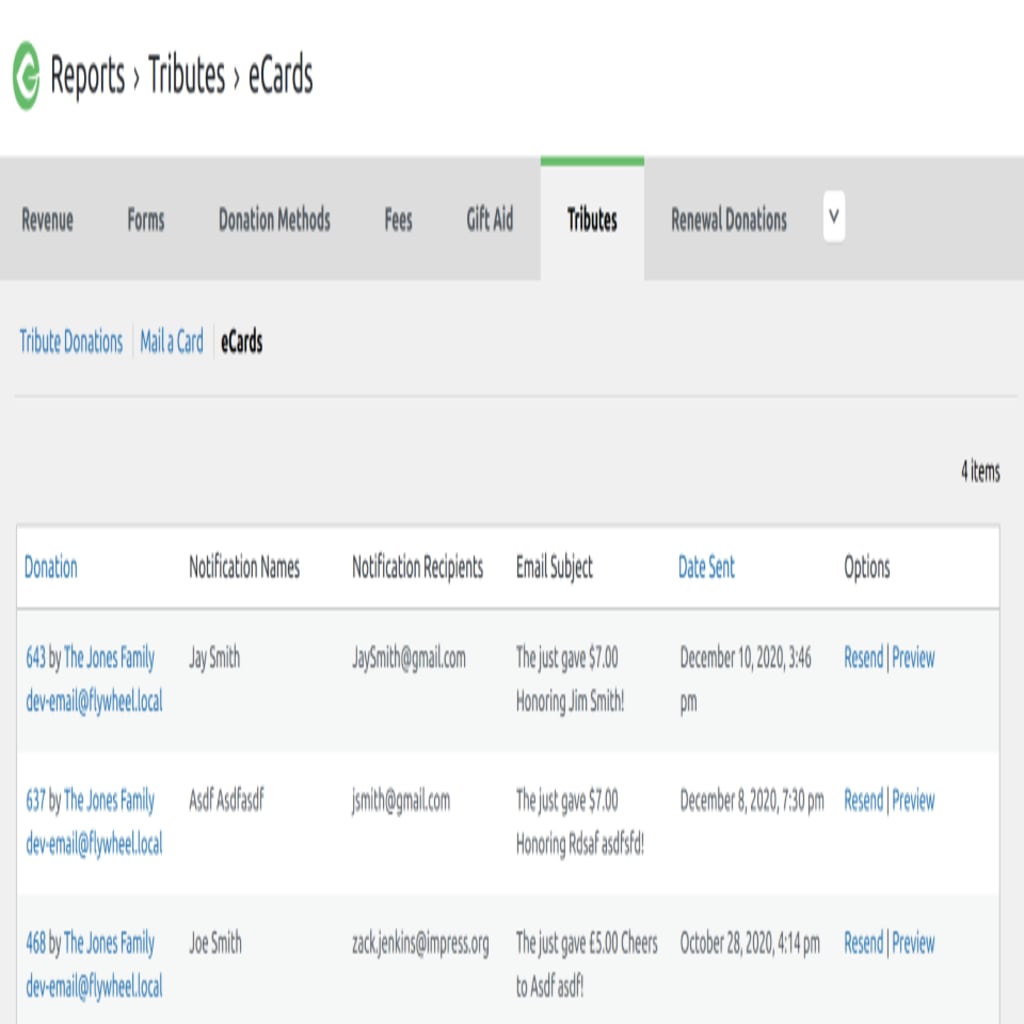
Task: Open the Renewal Donations tab
Action: pos(729,219)
